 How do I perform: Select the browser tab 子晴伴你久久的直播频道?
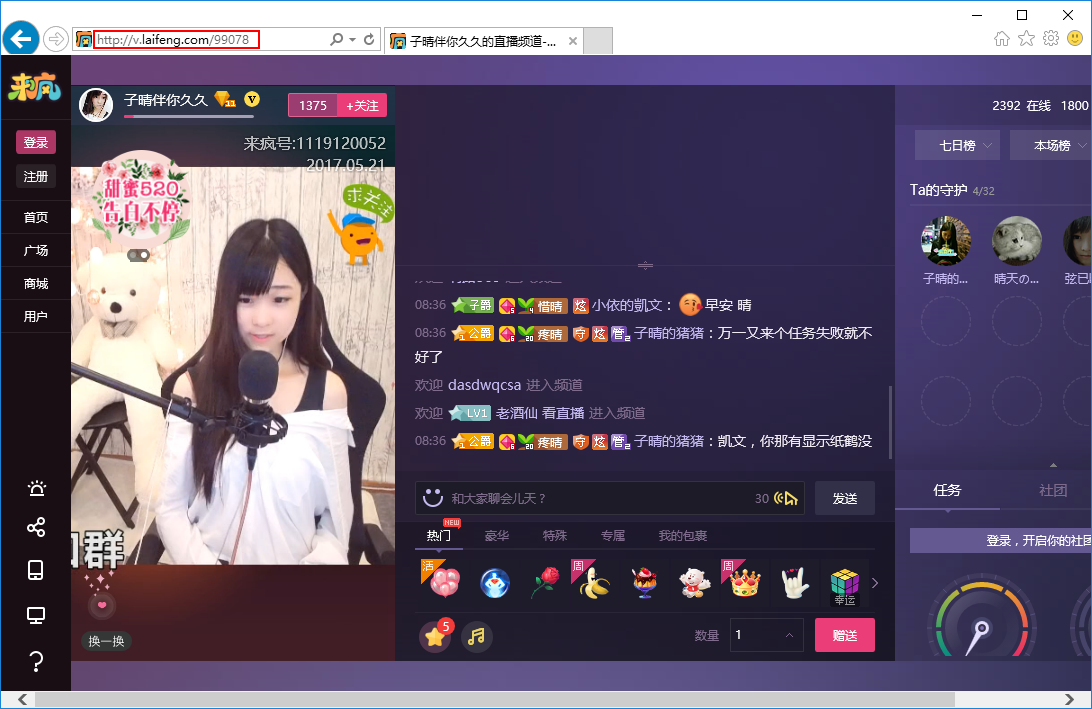[x=483, y=41]
